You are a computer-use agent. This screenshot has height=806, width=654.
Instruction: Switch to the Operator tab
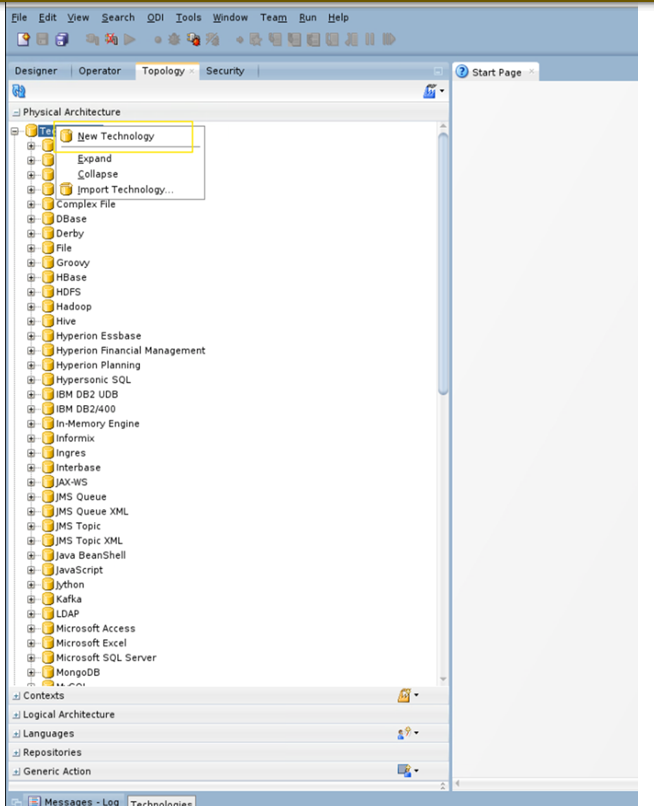click(x=100, y=71)
